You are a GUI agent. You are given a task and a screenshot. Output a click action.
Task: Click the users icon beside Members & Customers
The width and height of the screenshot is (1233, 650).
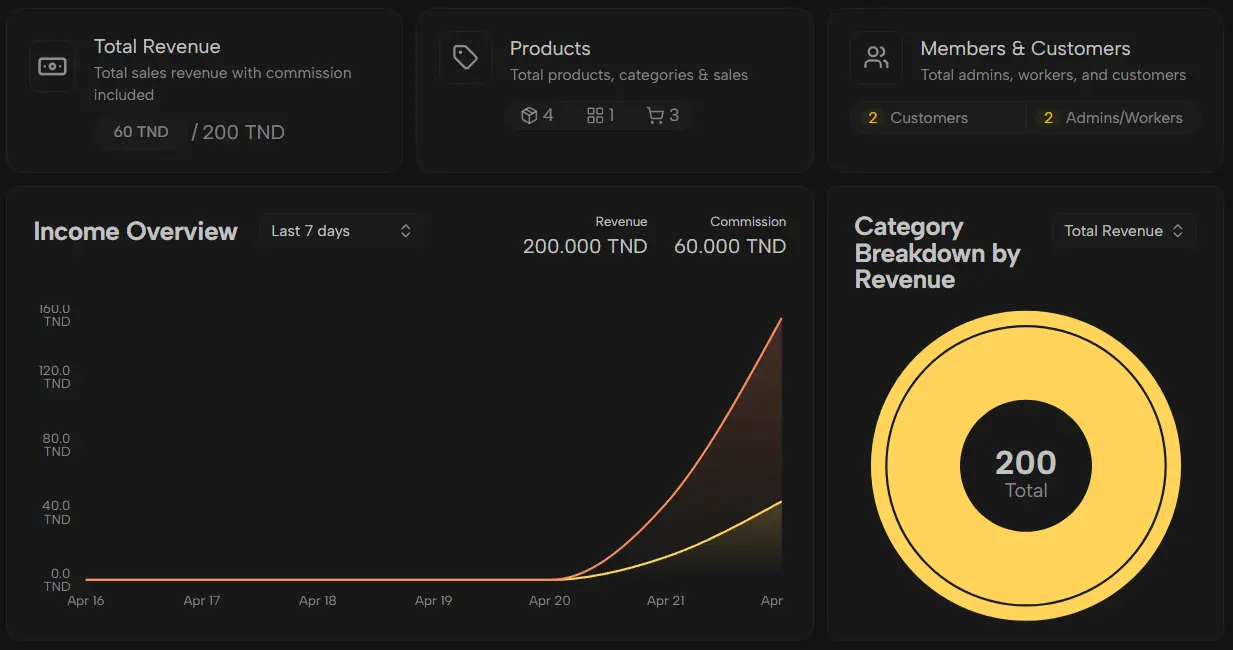876,58
